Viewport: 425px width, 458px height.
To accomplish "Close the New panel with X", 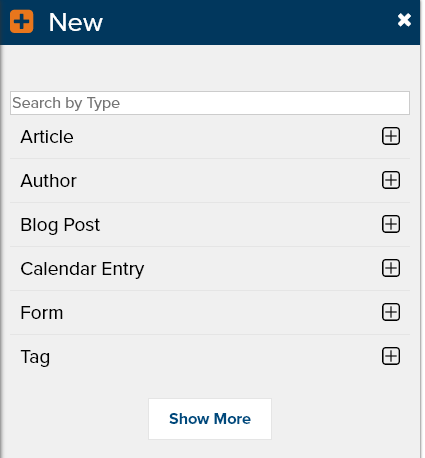I will tap(404, 20).
